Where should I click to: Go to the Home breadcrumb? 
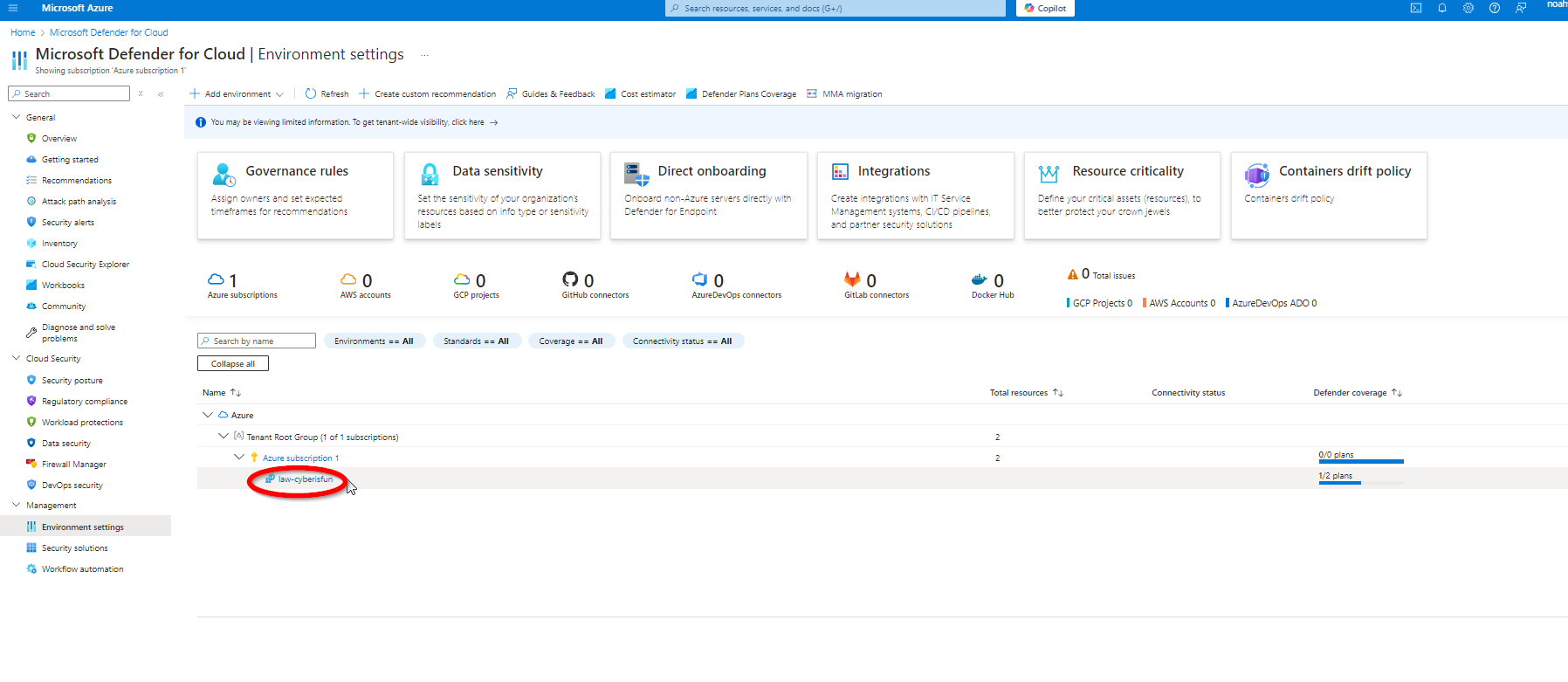(x=23, y=32)
